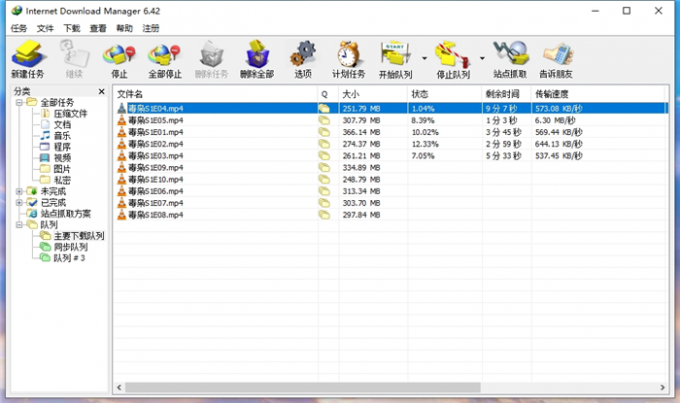The image size is (680, 403).
Task: Select the 毒枭S1E08.mp4 download row
Action: coord(391,215)
